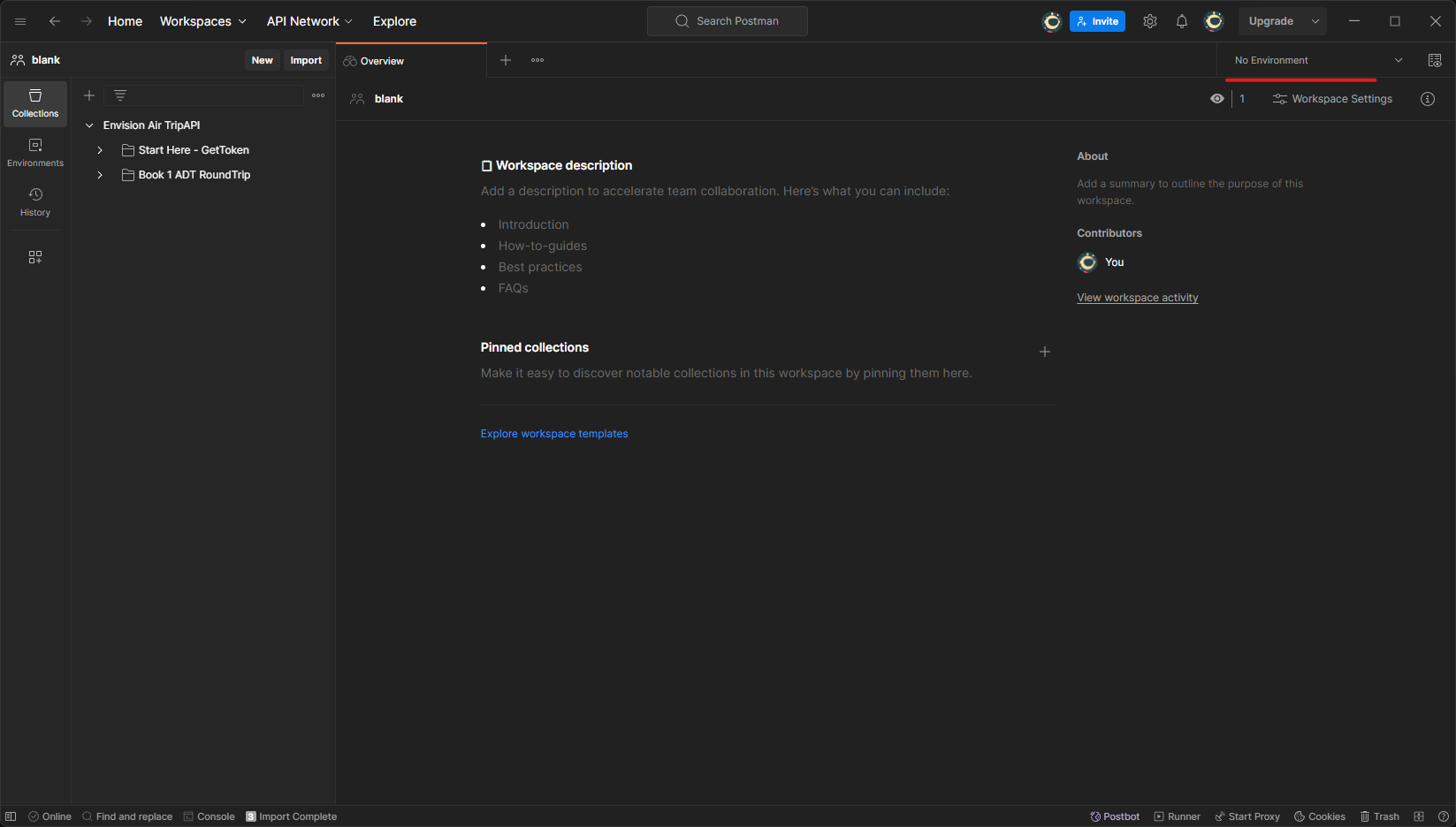Click the Invite button
This screenshot has height=827, width=1456.
click(1097, 21)
